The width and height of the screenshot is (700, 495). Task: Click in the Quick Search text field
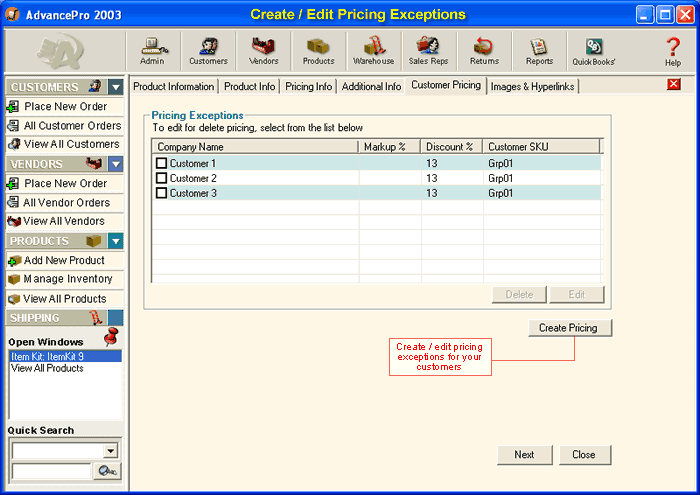pos(51,471)
